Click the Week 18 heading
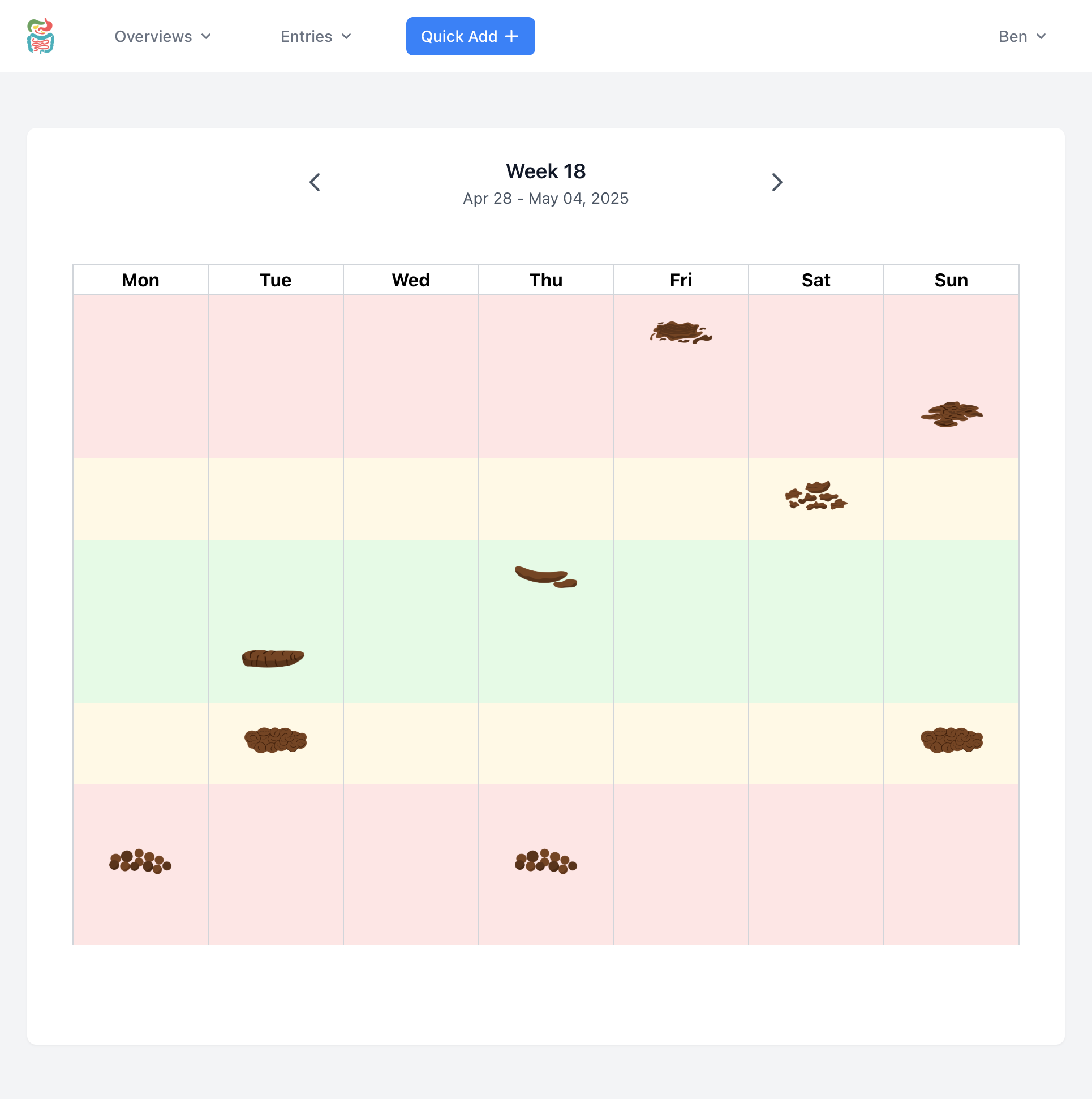1092x1099 pixels. (x=545, y=171)
